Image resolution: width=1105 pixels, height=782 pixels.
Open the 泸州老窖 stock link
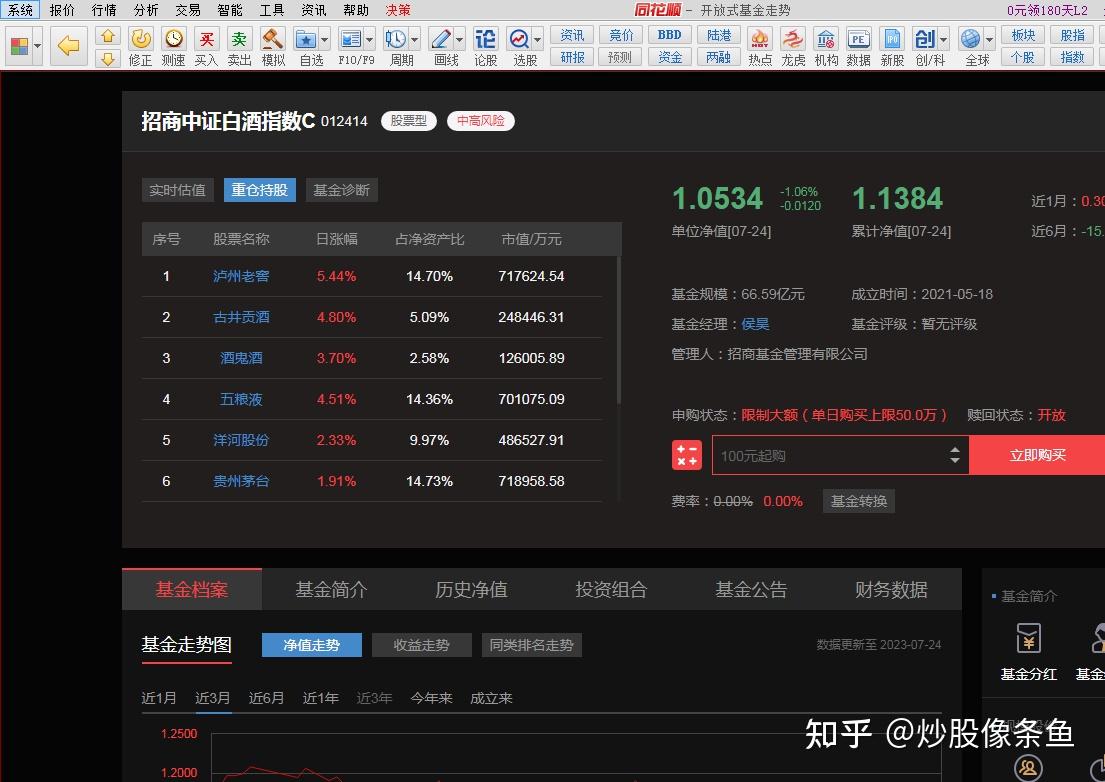pyautogui.click(x=241, y=276)
